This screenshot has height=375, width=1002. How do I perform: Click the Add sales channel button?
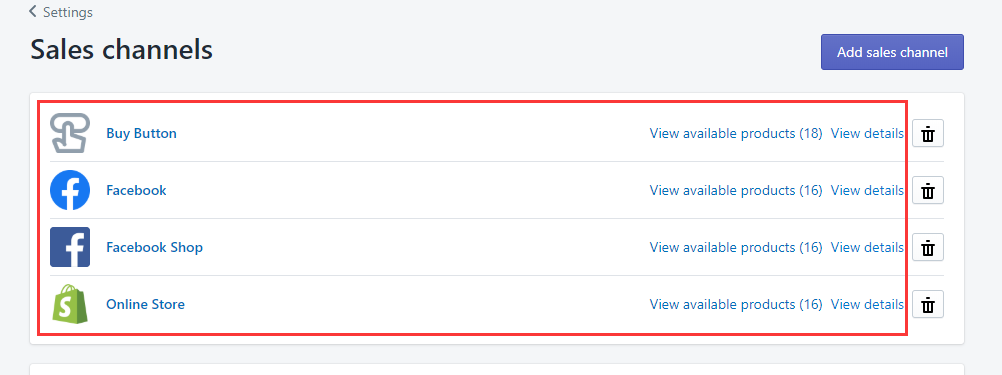(x=892, y=52)
